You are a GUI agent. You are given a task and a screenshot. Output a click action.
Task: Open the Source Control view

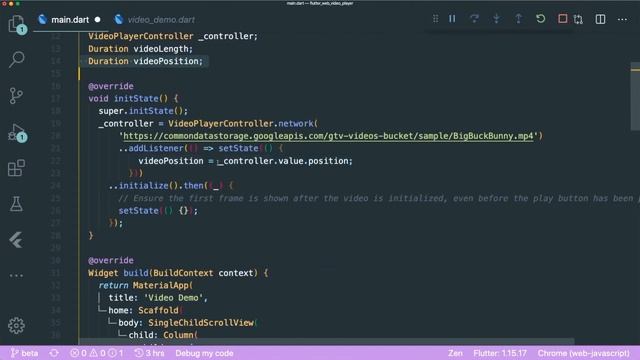coord(16,96)
